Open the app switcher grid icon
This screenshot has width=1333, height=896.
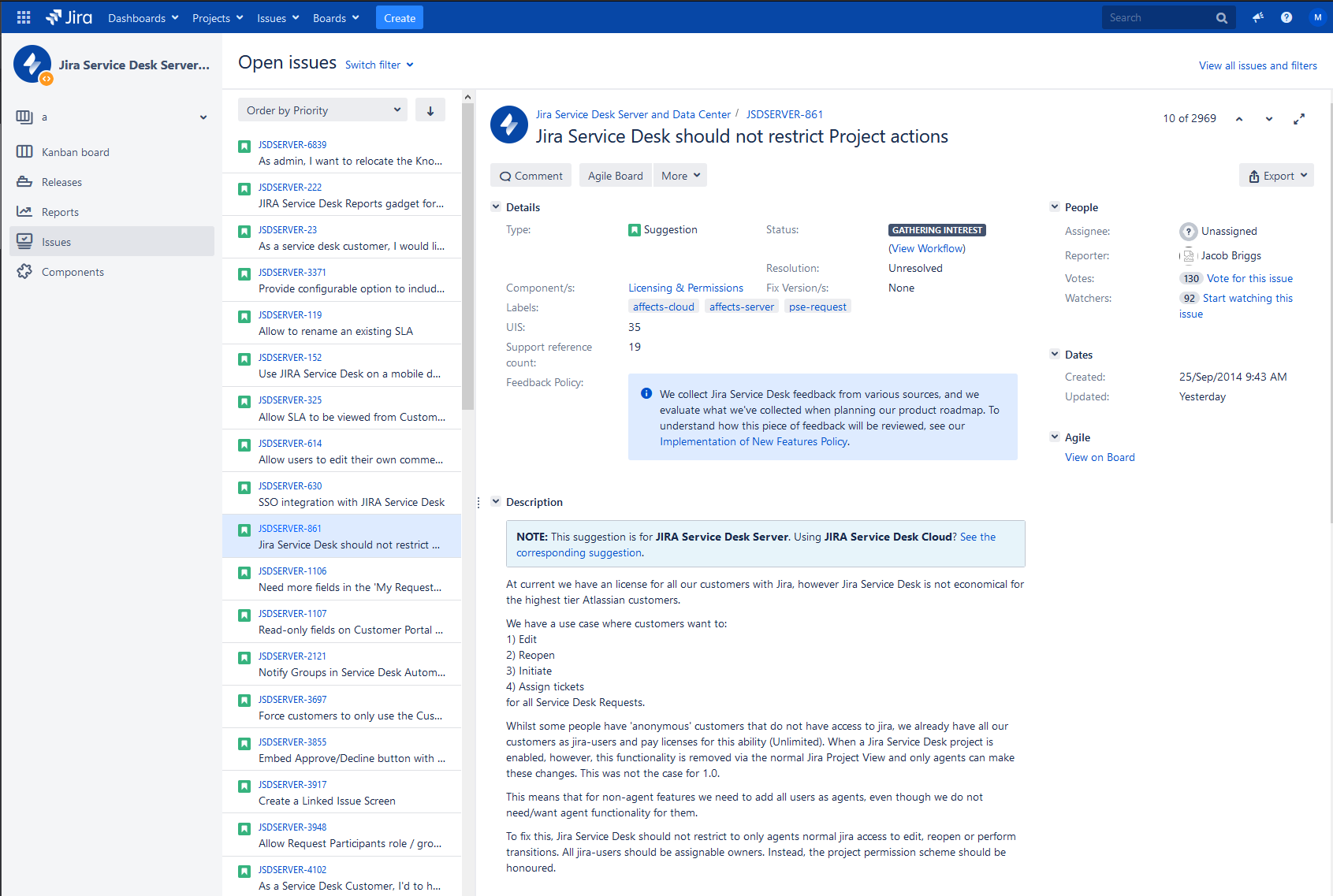click(24, 17)
